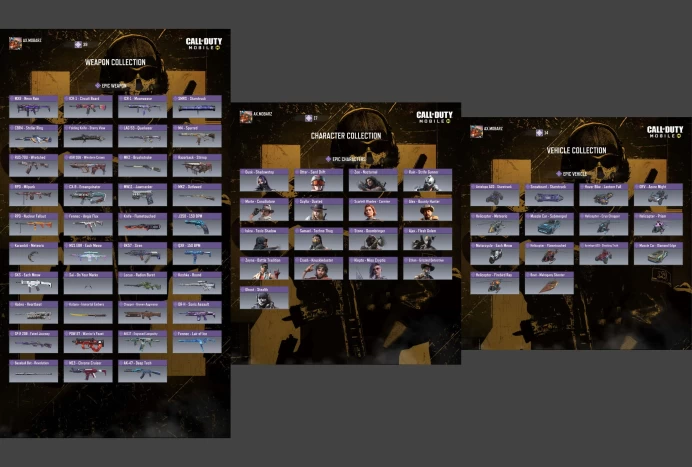Screen dimensions: 692x467
Task: Select the QQ9 Sonic Assault weapon card
Action: 197,313
